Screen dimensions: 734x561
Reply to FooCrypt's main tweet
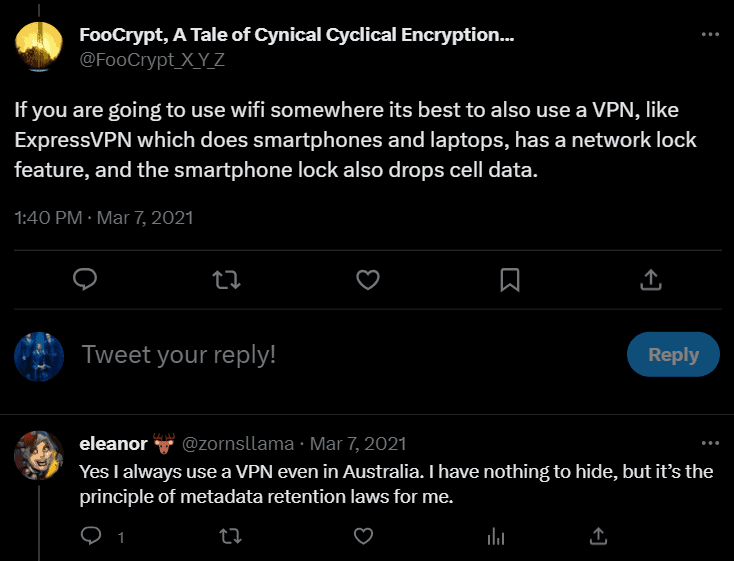(85, 279)
